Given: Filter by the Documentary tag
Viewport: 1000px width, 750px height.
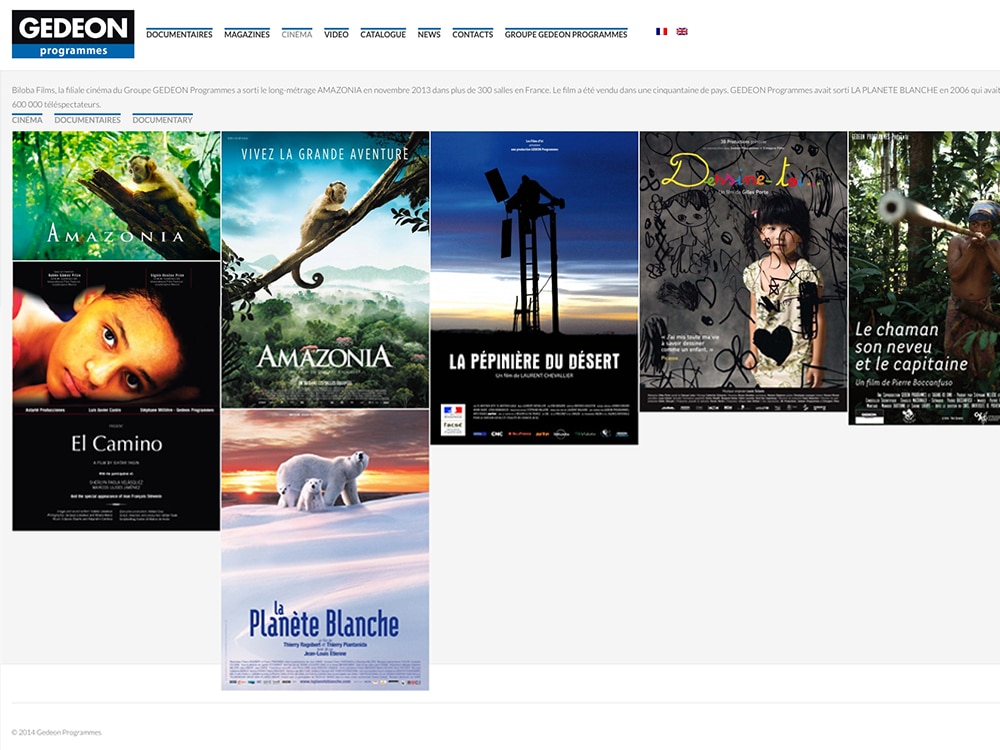Looking at the screenshot, I should (x=162, y=120).
